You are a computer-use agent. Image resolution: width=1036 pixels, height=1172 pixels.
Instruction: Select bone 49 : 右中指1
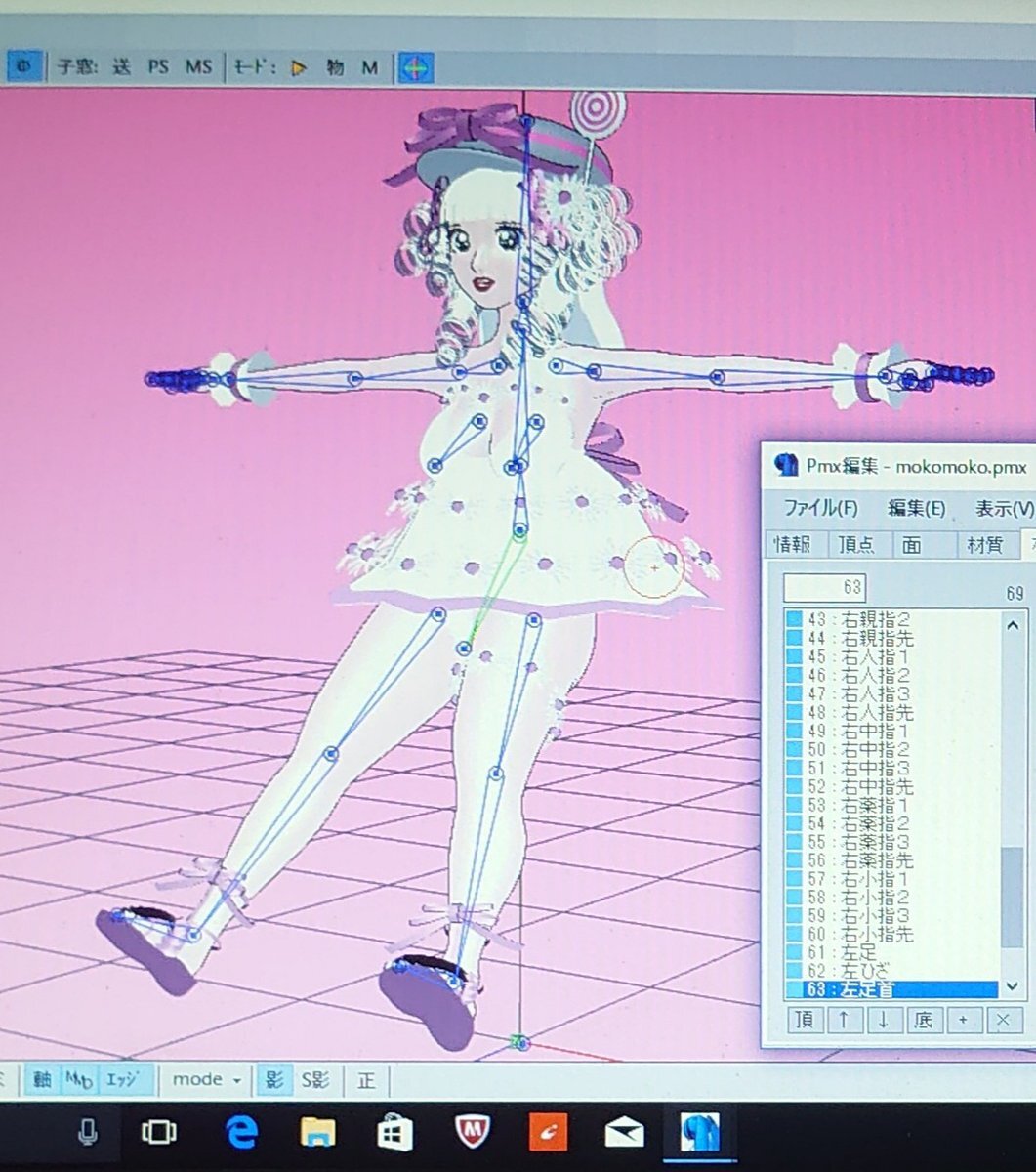pyautogui.click(x=892, y=731)
